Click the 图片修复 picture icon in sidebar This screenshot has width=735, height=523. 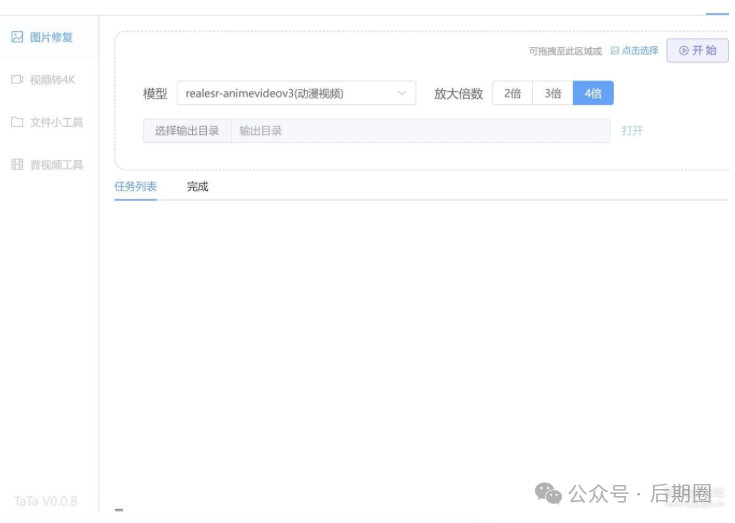(17, 37)
